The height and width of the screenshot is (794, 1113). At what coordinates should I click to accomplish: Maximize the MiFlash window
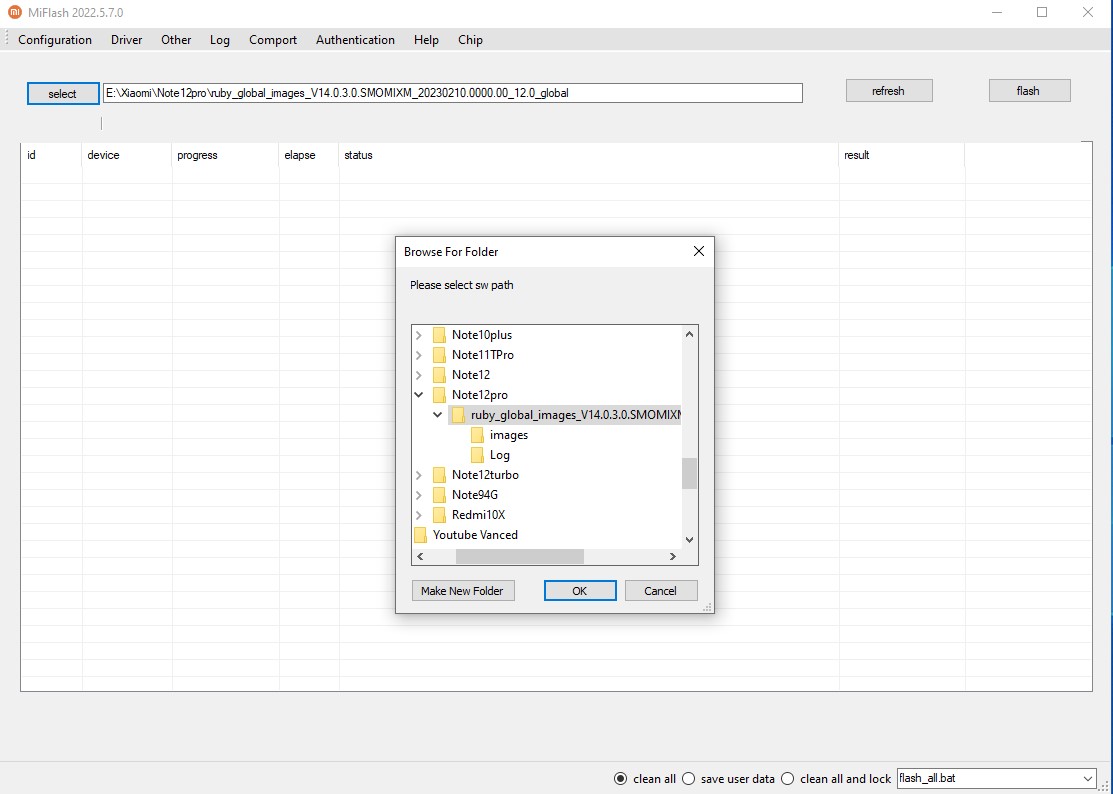coord(1042,12)
